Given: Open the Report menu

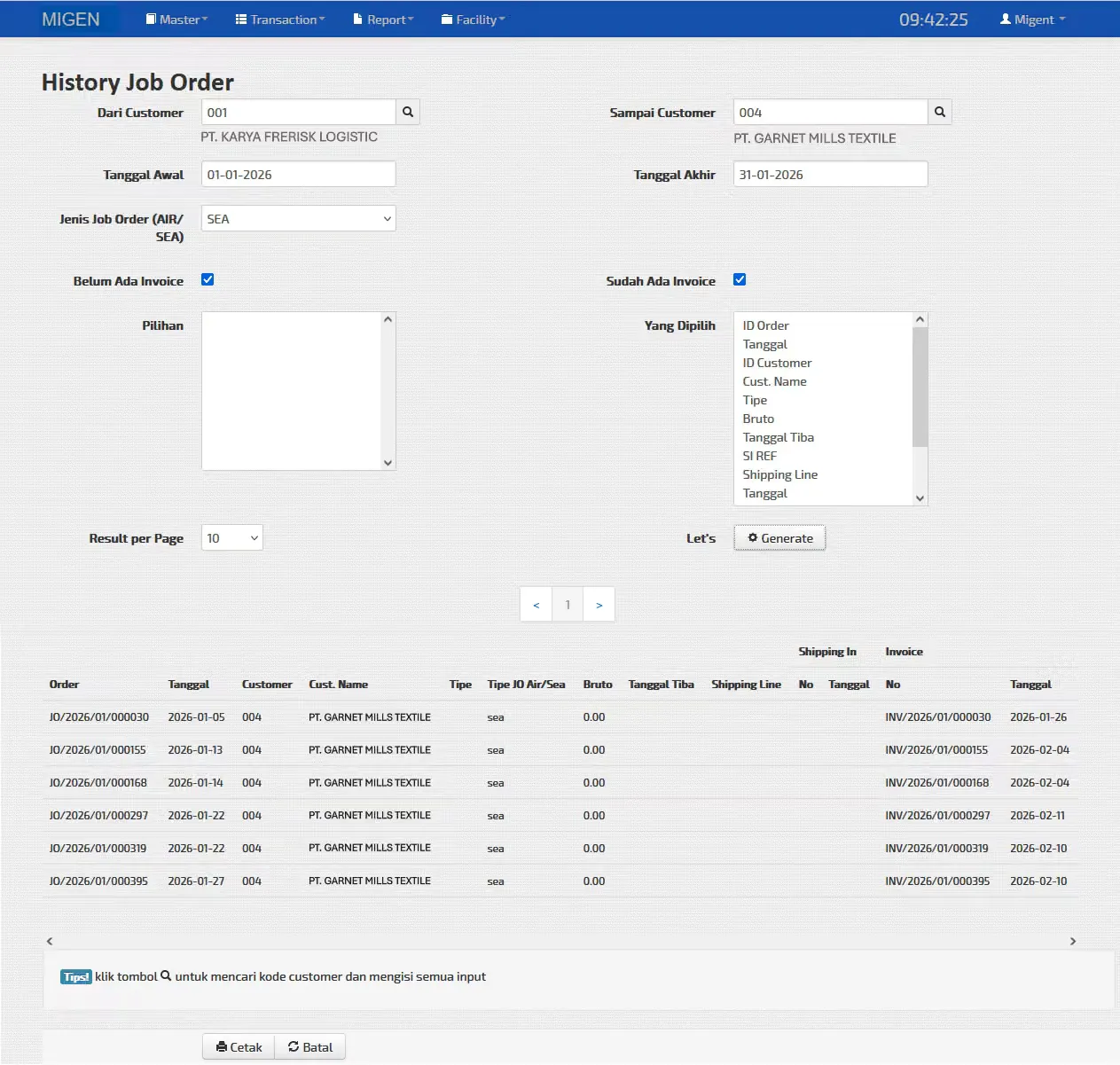Looking at the screenshot, I should tap(384, 20).
